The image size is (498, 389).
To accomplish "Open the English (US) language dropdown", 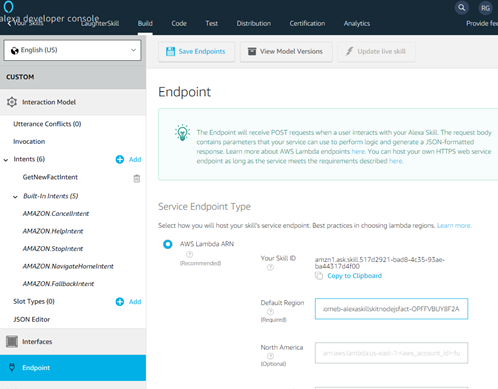I will pyautogui.click(x=72, y=50).
